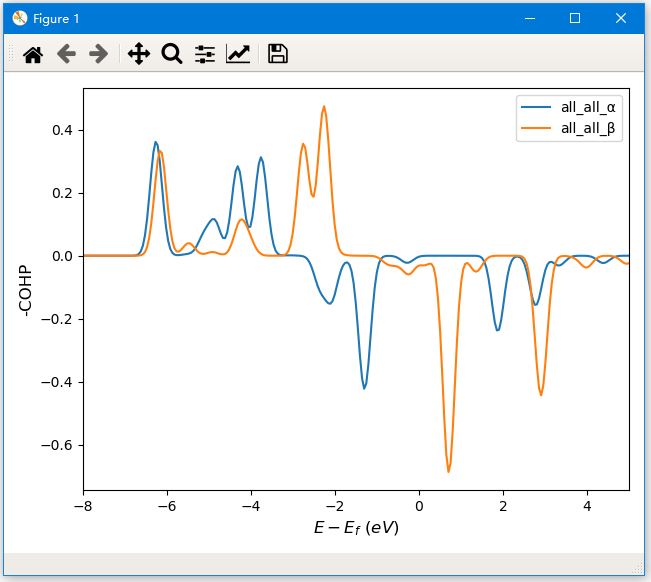Save the figure with floppy icon
The image size is (651, 582).
pos(278,54)
